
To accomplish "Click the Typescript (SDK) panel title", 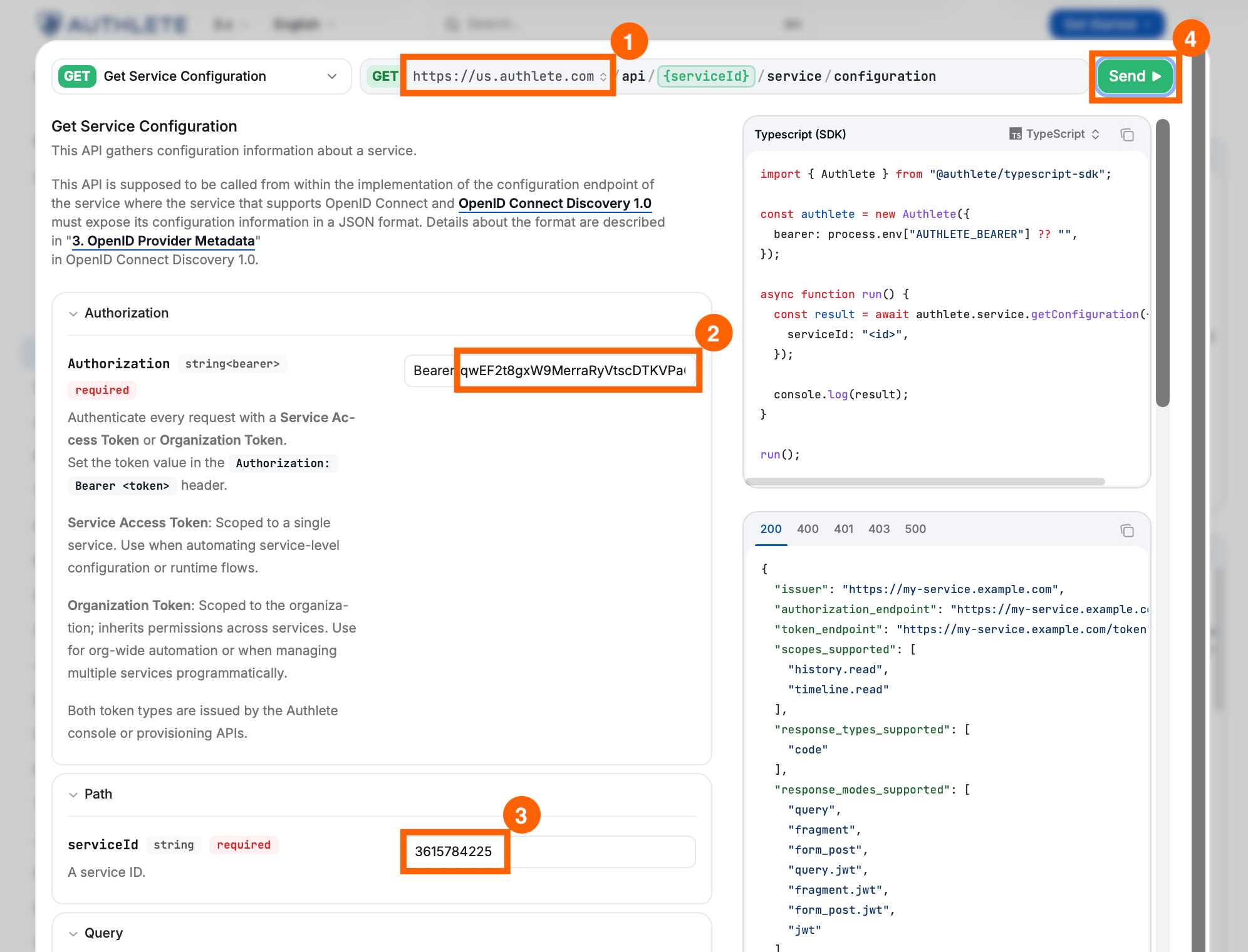I will [x=800, y=134].
